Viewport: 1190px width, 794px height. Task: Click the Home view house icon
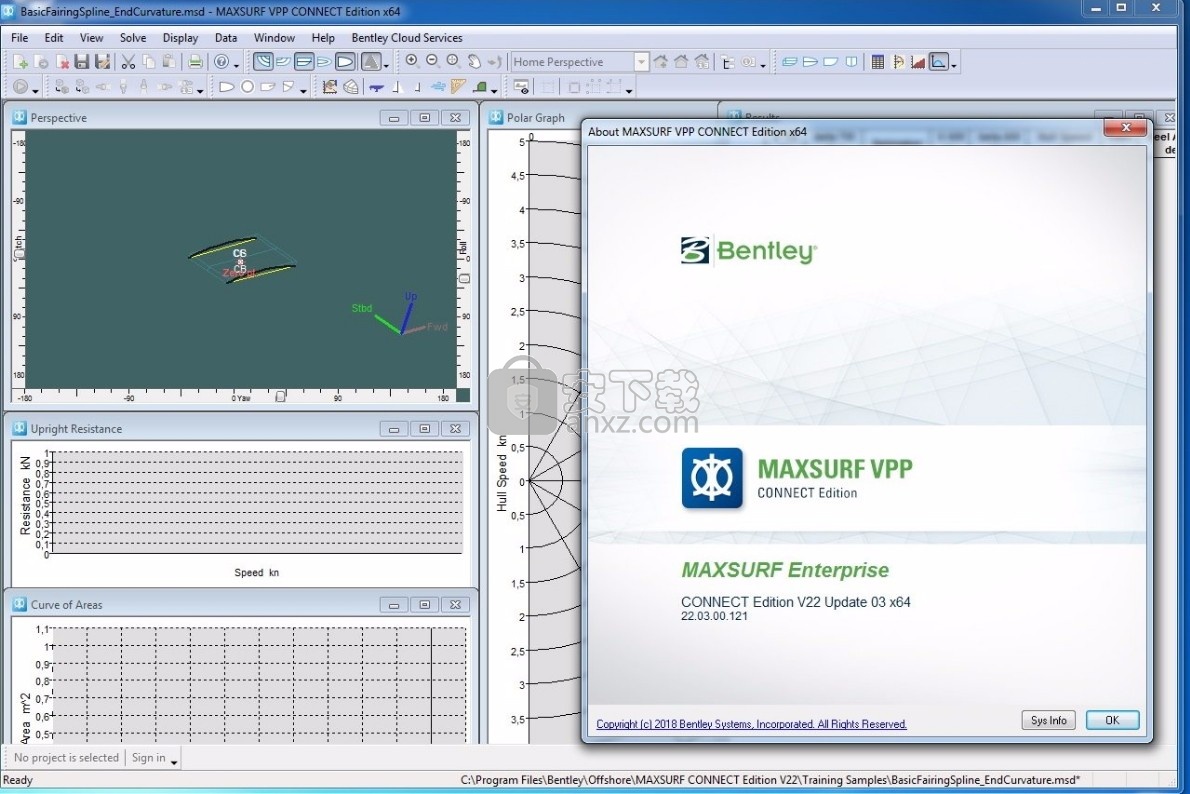[682, 61]
